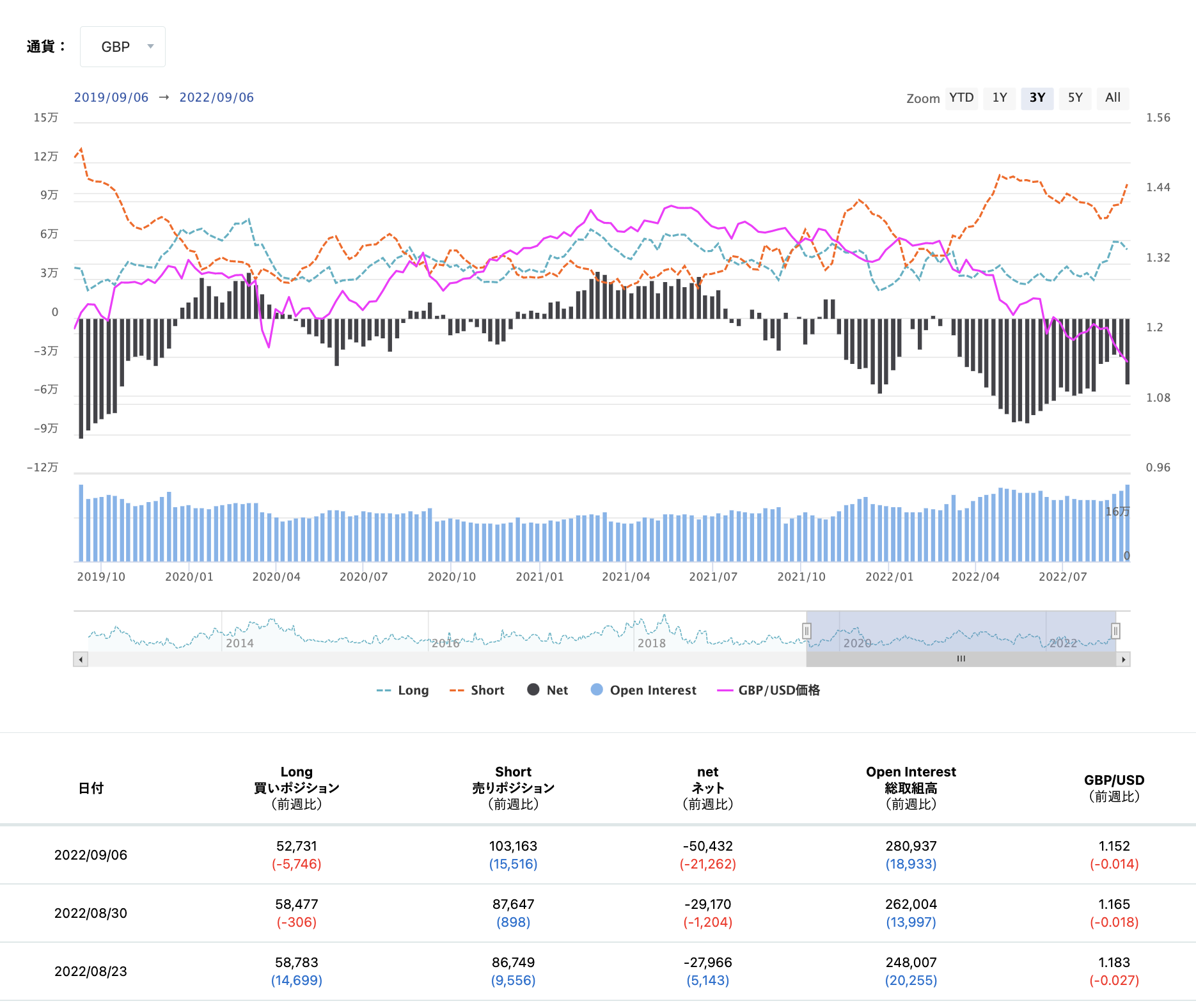
Task: Click the Short 売りポジション column header
Action: click(514, 788)
